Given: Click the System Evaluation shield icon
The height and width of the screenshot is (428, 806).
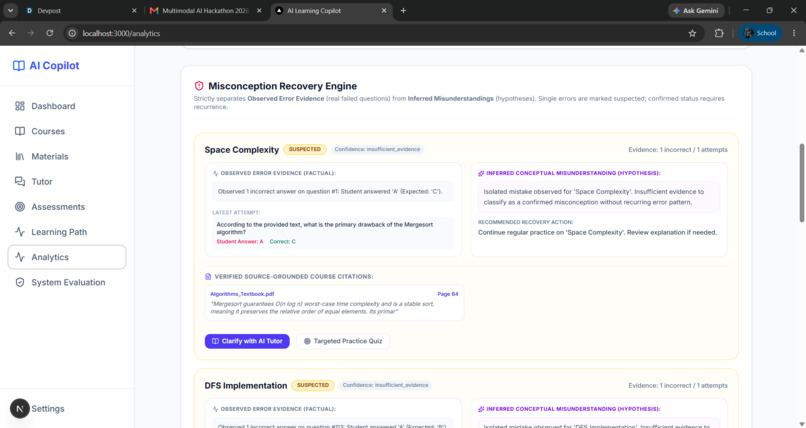Looking at the screenshot, I should click(20, 282).
